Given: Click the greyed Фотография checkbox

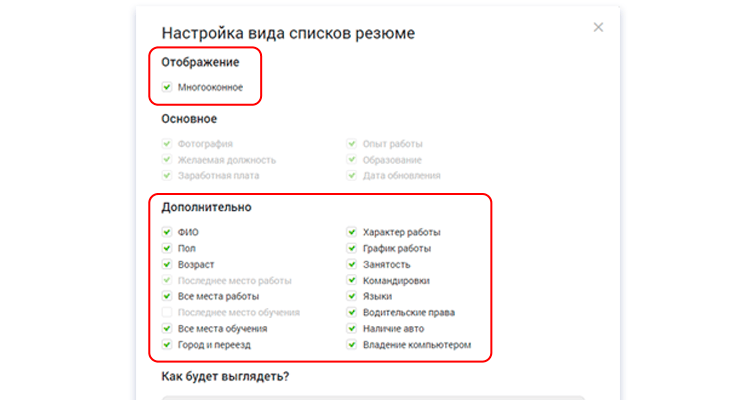Looking at the screenshot, I should [x=167, y=144].
